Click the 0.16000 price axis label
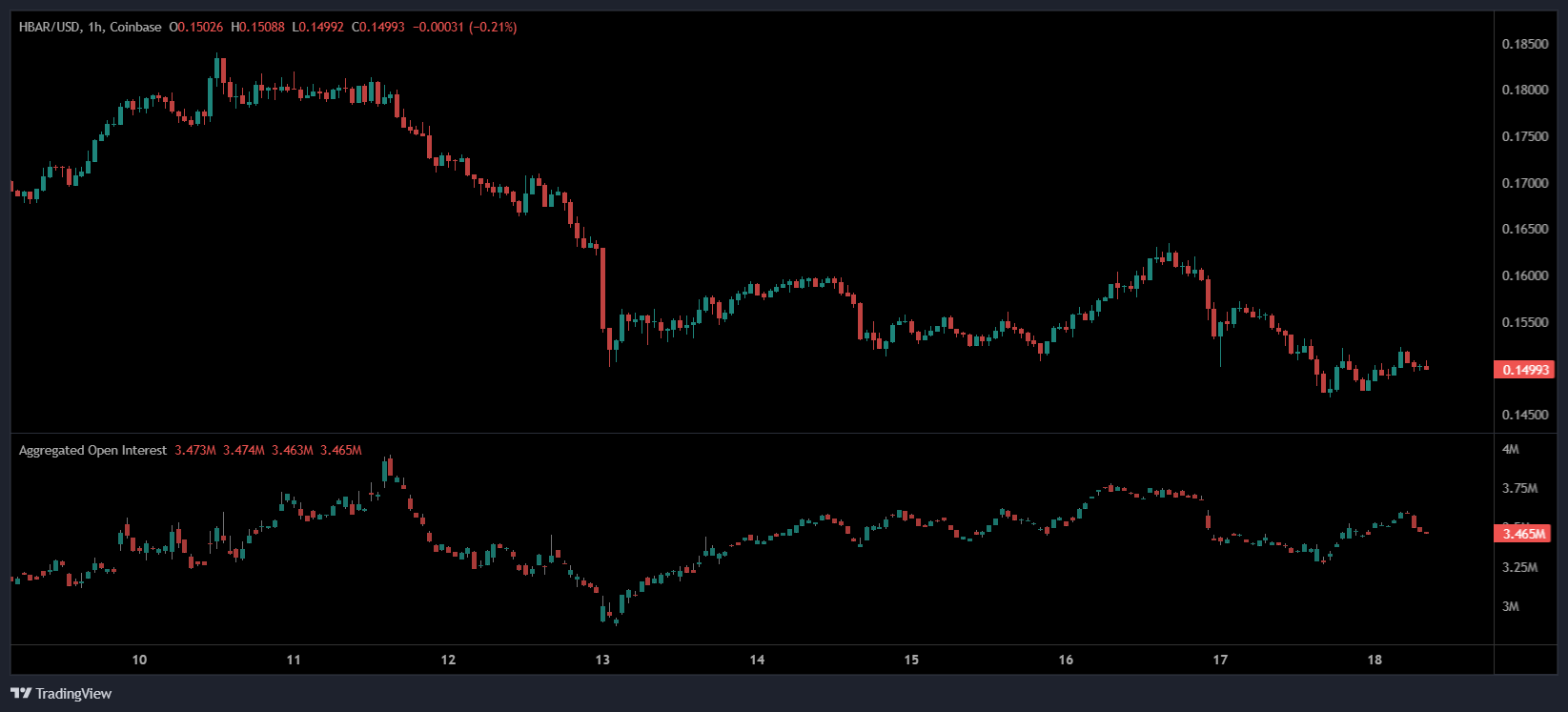 coord(1524,276)
